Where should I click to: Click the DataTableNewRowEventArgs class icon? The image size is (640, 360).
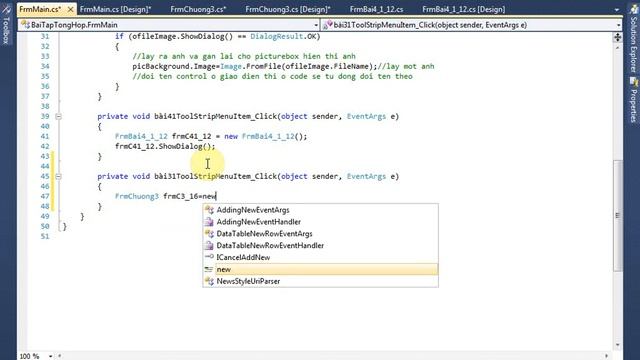click(x=209, y=233)
